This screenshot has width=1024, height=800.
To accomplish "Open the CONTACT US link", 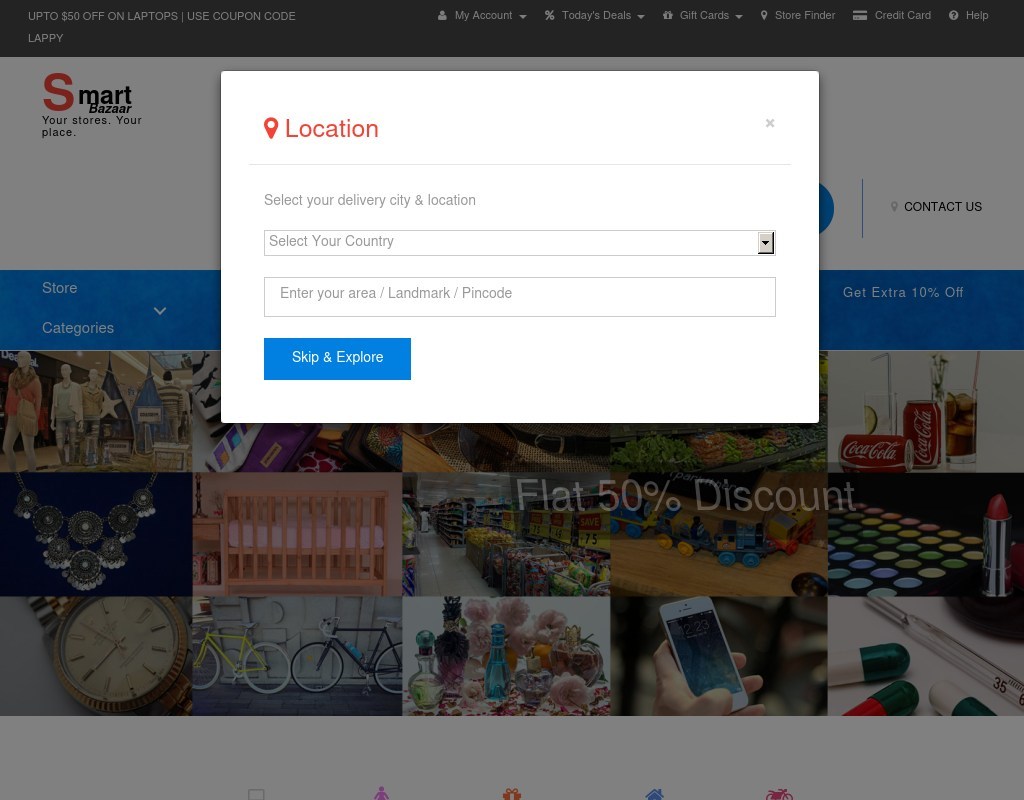I will click(x=942, y=207).
